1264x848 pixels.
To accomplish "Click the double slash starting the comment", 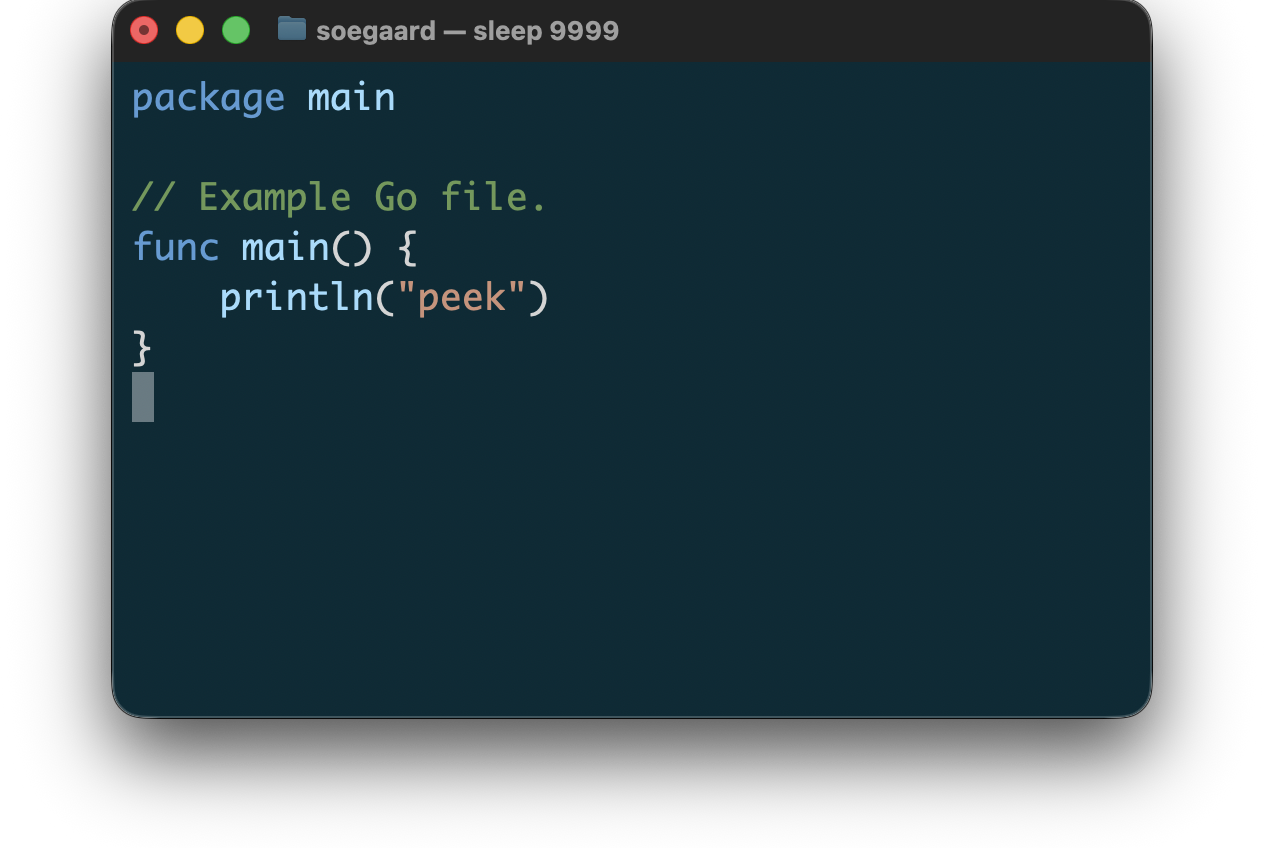I will (153, 197).
